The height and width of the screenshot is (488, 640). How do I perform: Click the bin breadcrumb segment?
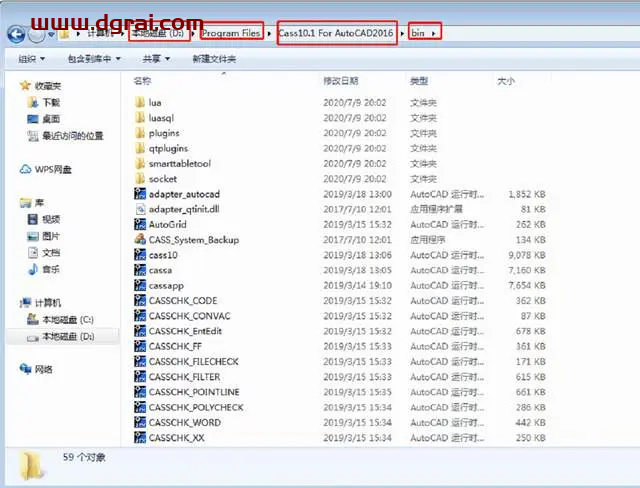418,33
